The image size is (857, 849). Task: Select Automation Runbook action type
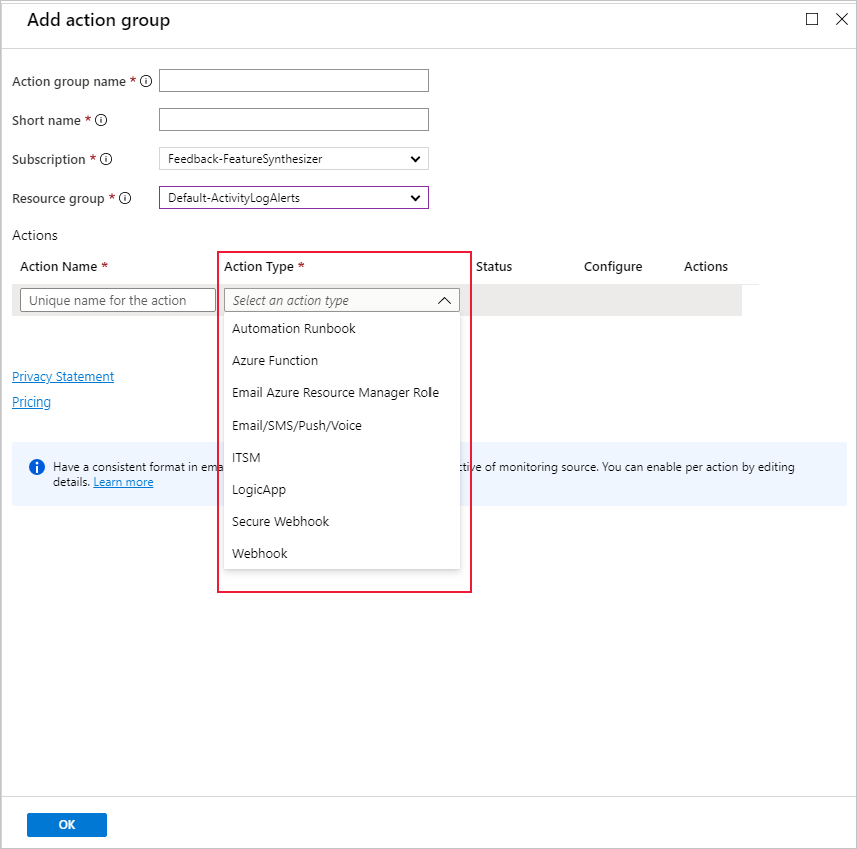click(x=294, y=329)
